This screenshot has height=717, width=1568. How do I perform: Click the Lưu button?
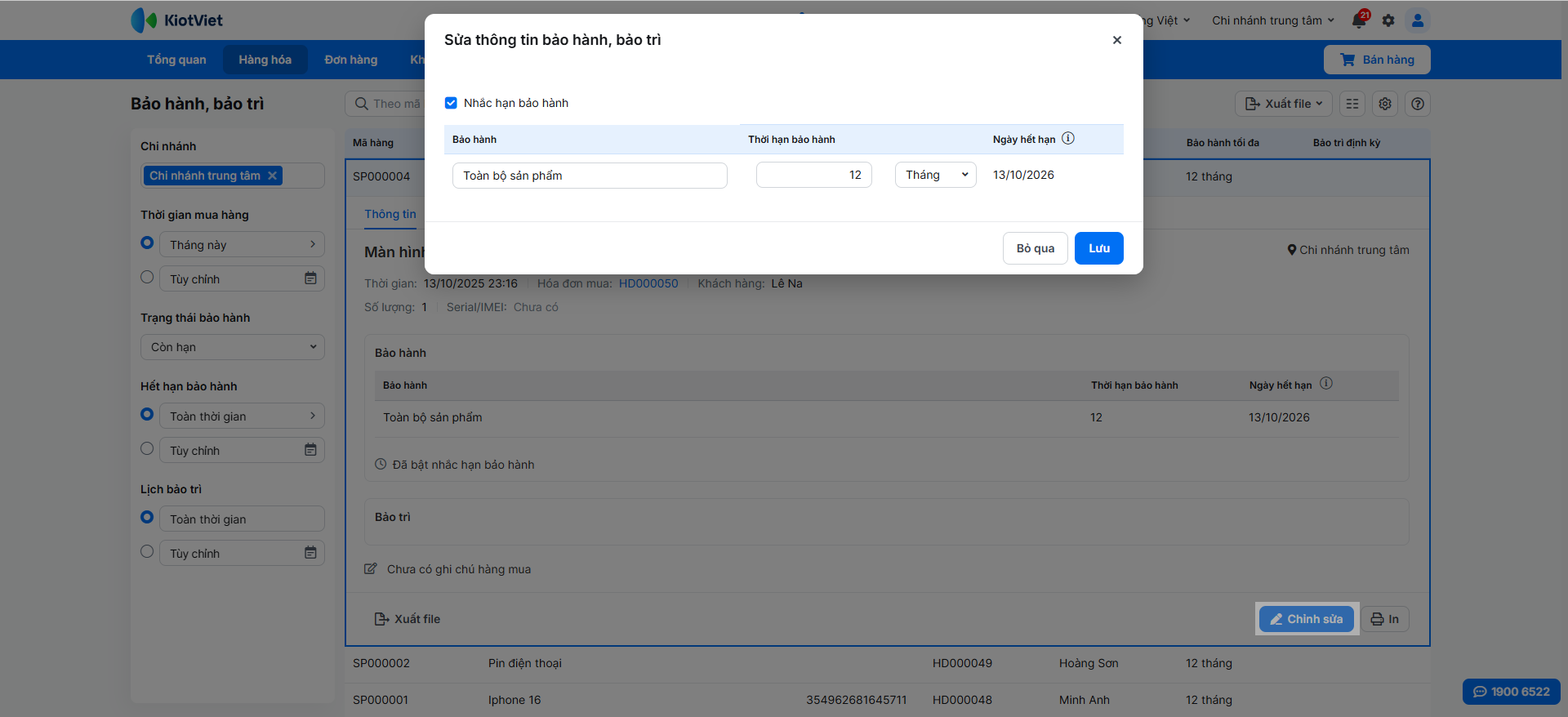(x=1098, y=248)
